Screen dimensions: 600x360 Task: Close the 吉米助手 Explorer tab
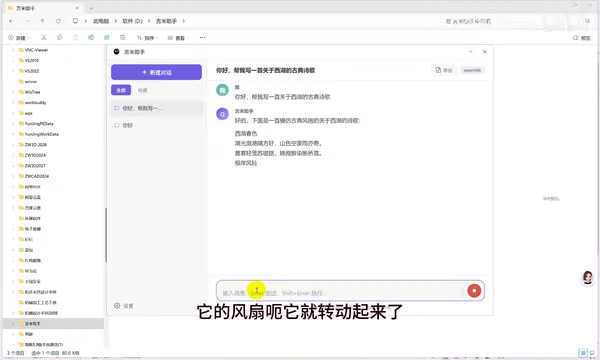[77, 8]
